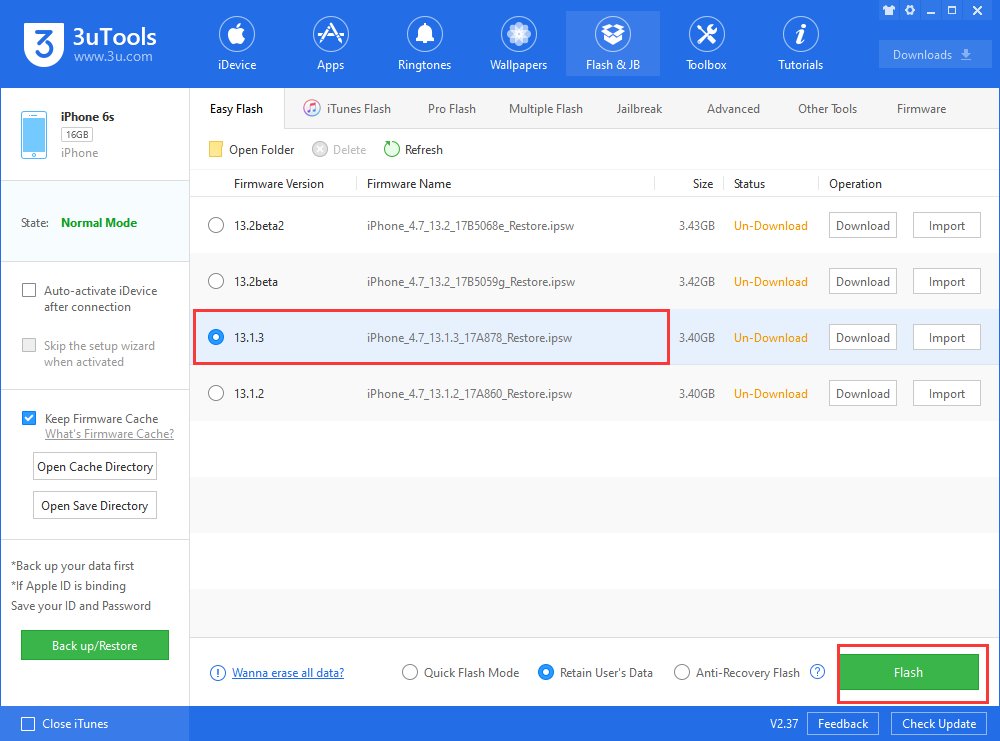Image resolution: width=1000 pixels, height=741 pixels.
Task: Uncheck Keep Firmware Cache
Action: click(x=29, y=418)
